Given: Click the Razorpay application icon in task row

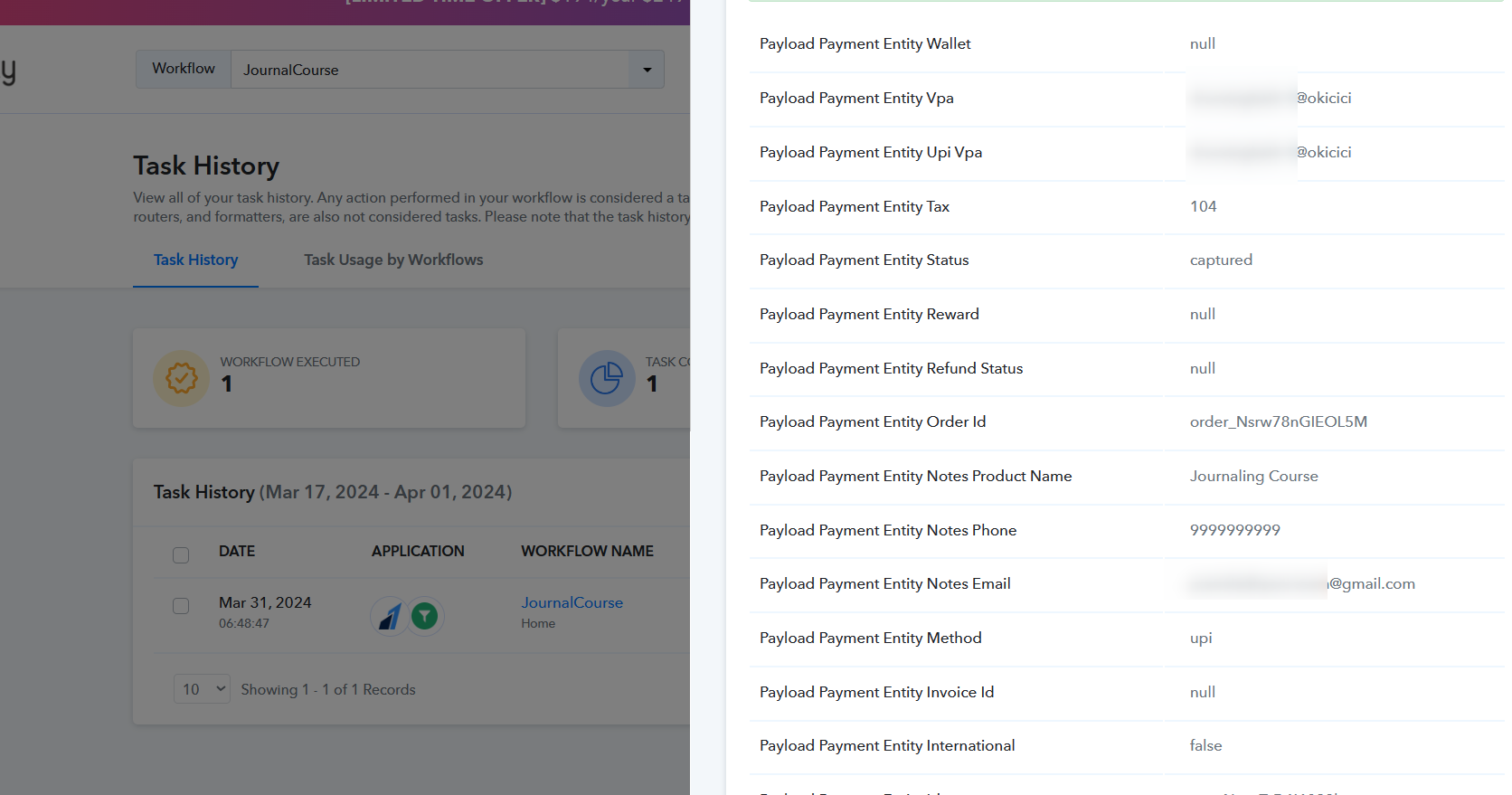Looking at the screenshot, I should point(389,617).
